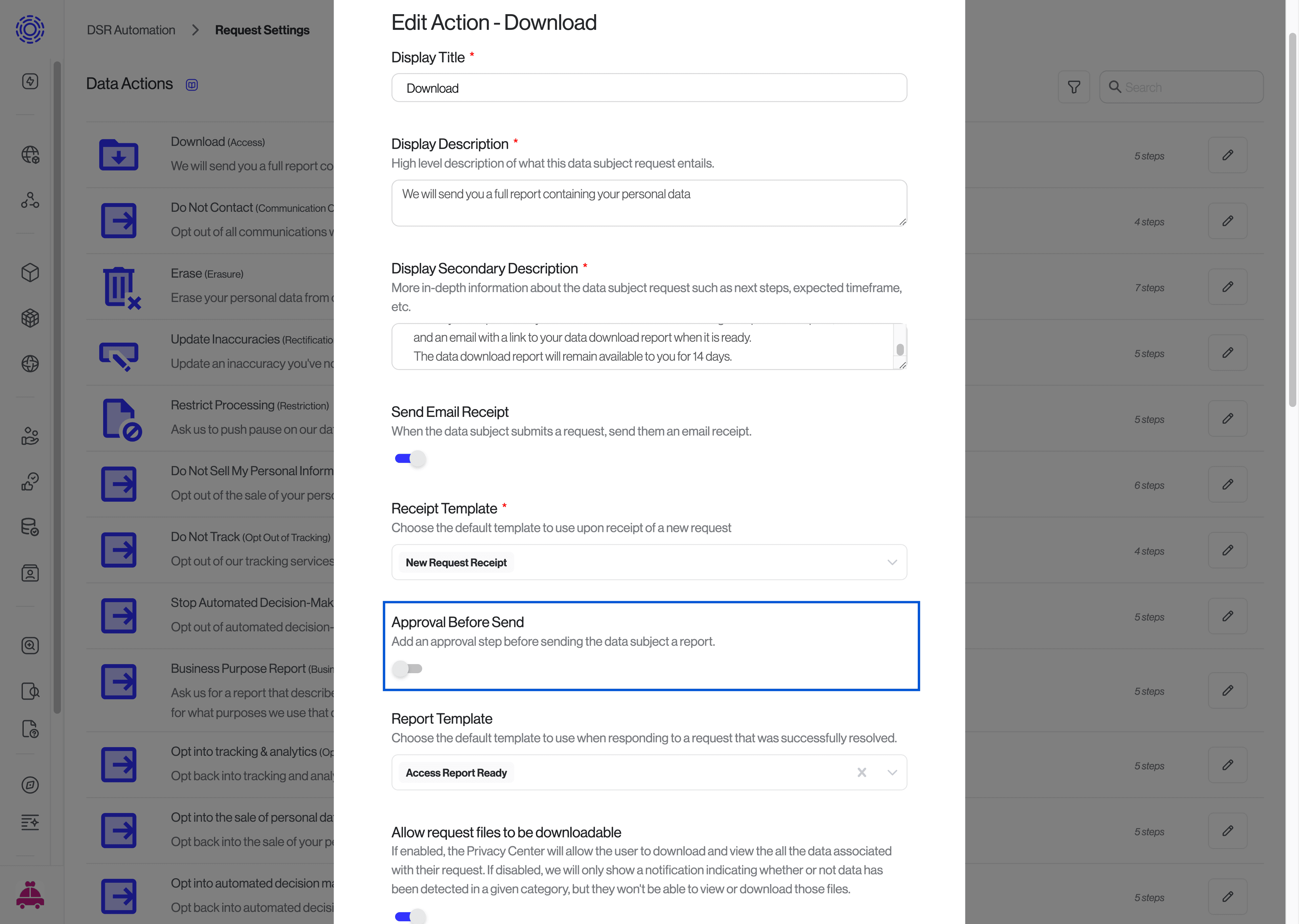The image size is (1299, 924).
Task: Click the Display Title input field
Action: pos(649,88)
